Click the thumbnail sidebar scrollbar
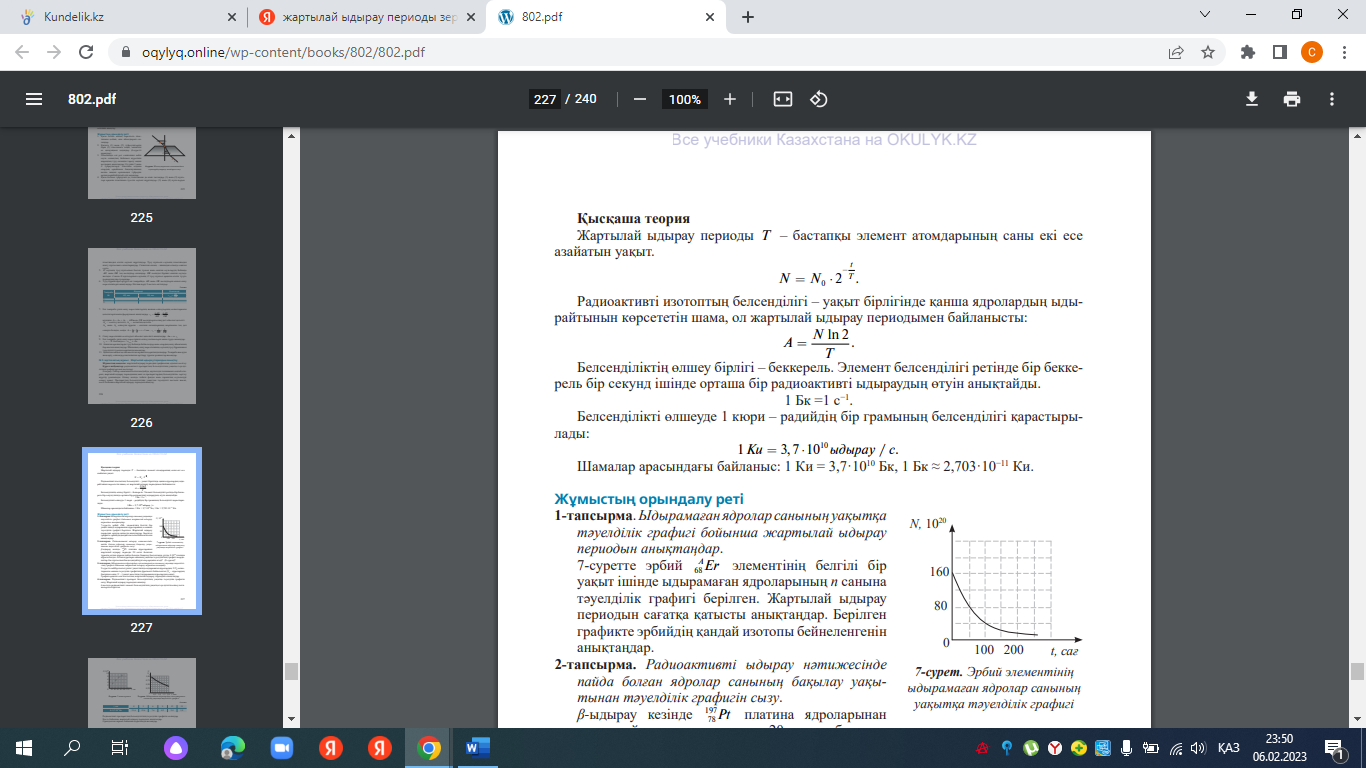This screenshot has width=1366, height=768. click(290, 670)
